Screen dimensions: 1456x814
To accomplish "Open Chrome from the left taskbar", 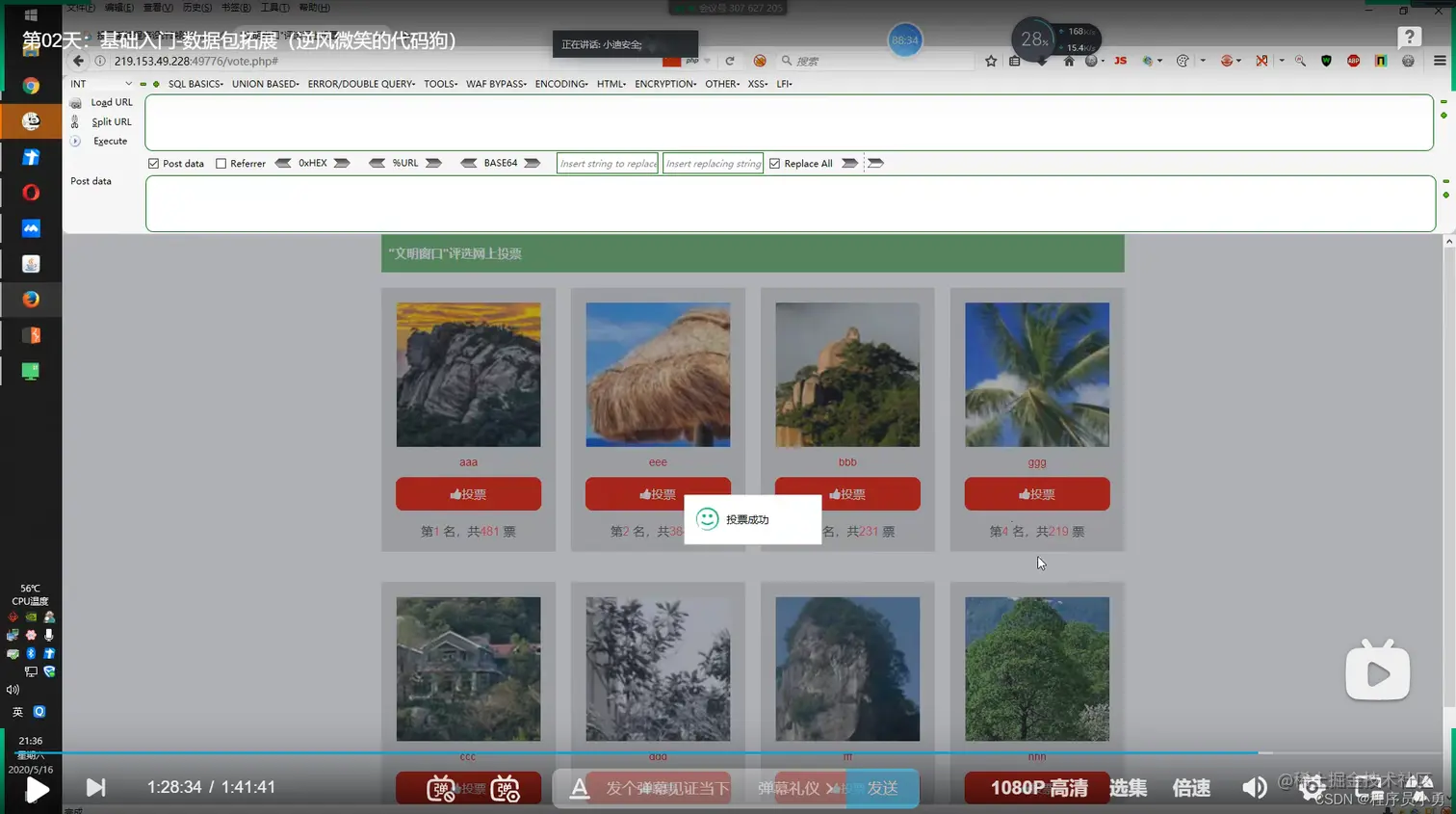I will coord(31,86).
